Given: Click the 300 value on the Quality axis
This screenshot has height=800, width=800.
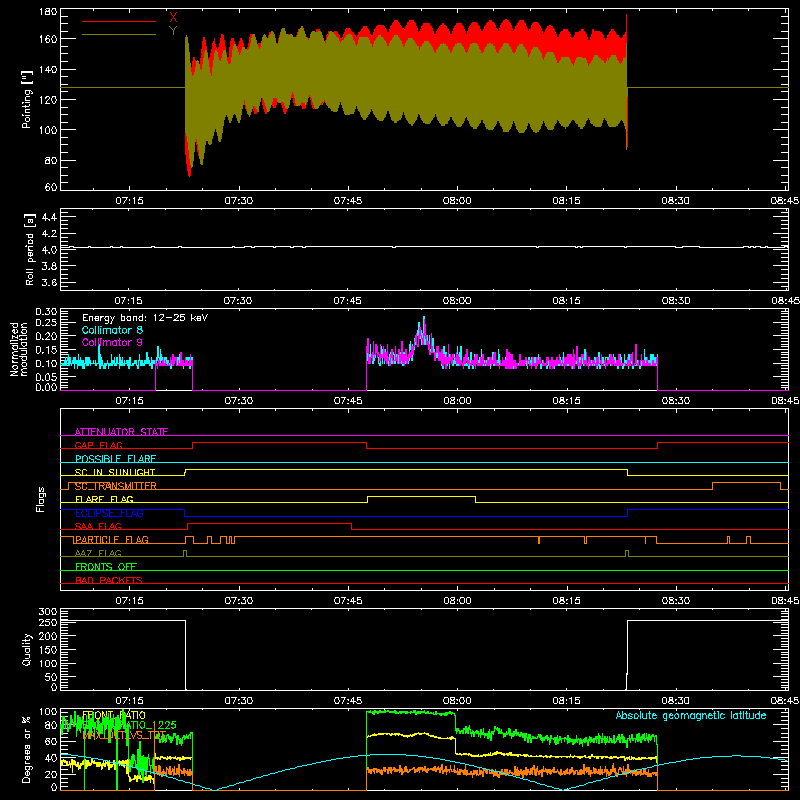Looking at the screenshot, I should (x=48, y=612).
